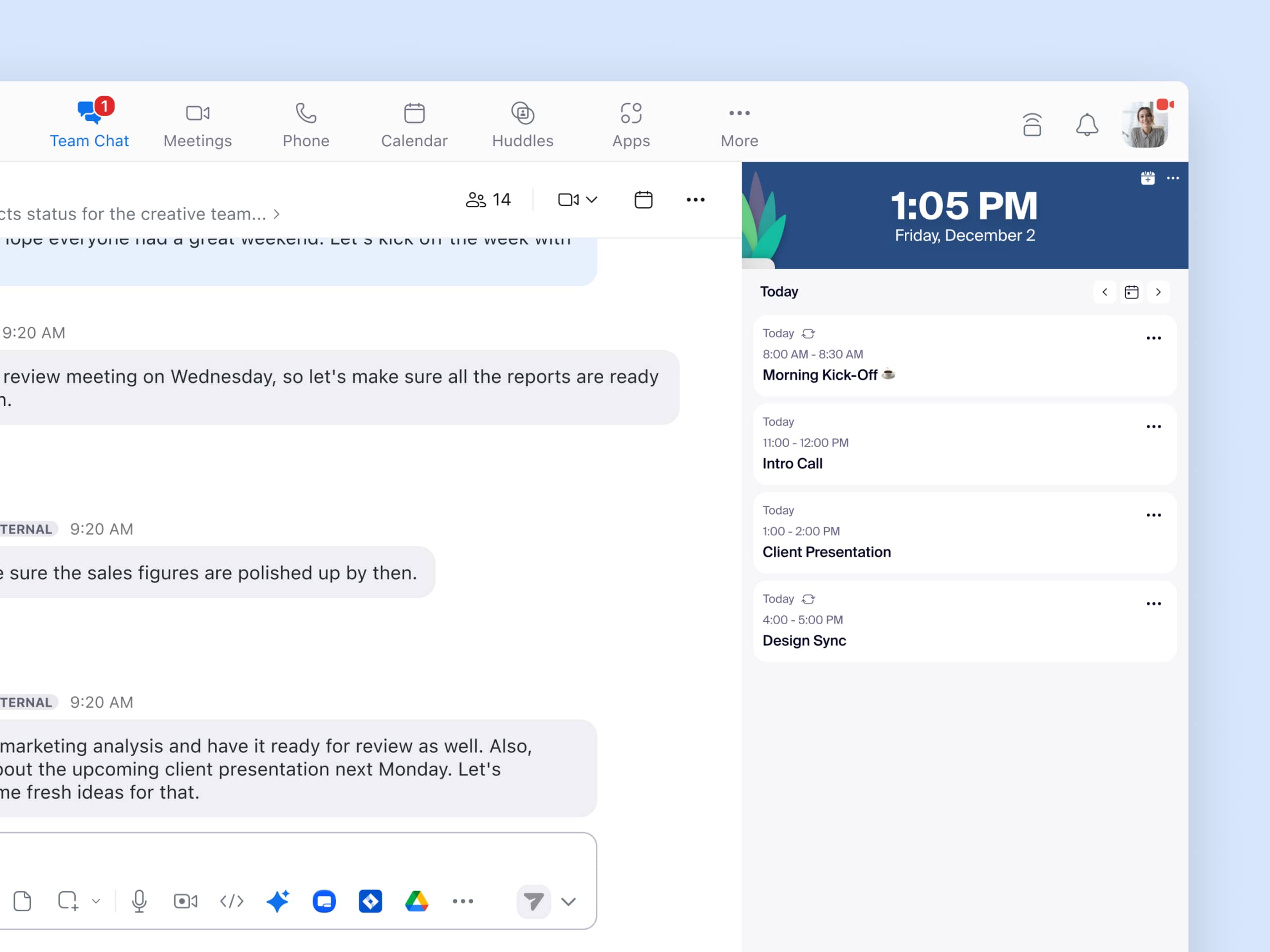
Task: Open the Meetings section
Action: pyautogui.click(x=197, y=122)
